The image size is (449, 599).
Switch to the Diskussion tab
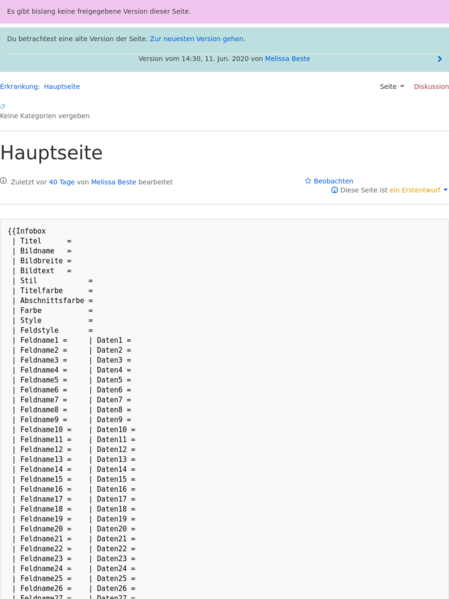pyautogui.click(x=431, y=87)
